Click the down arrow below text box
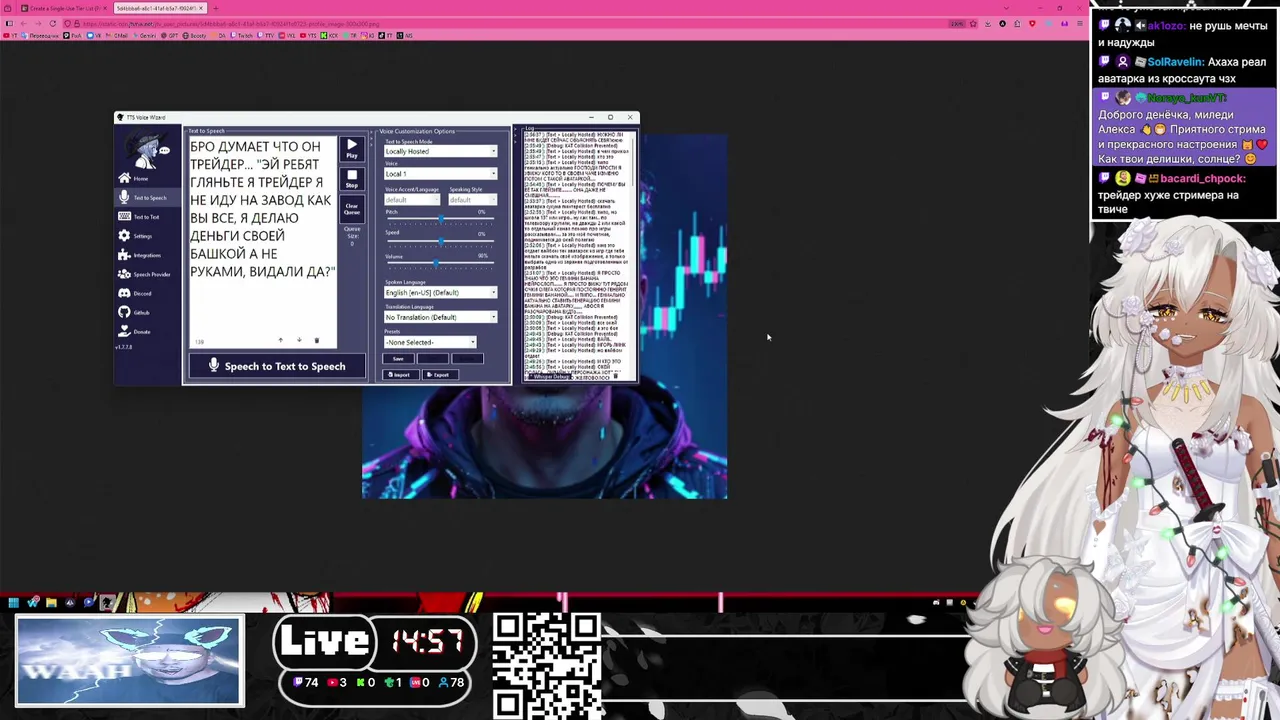 coord(299,340)
